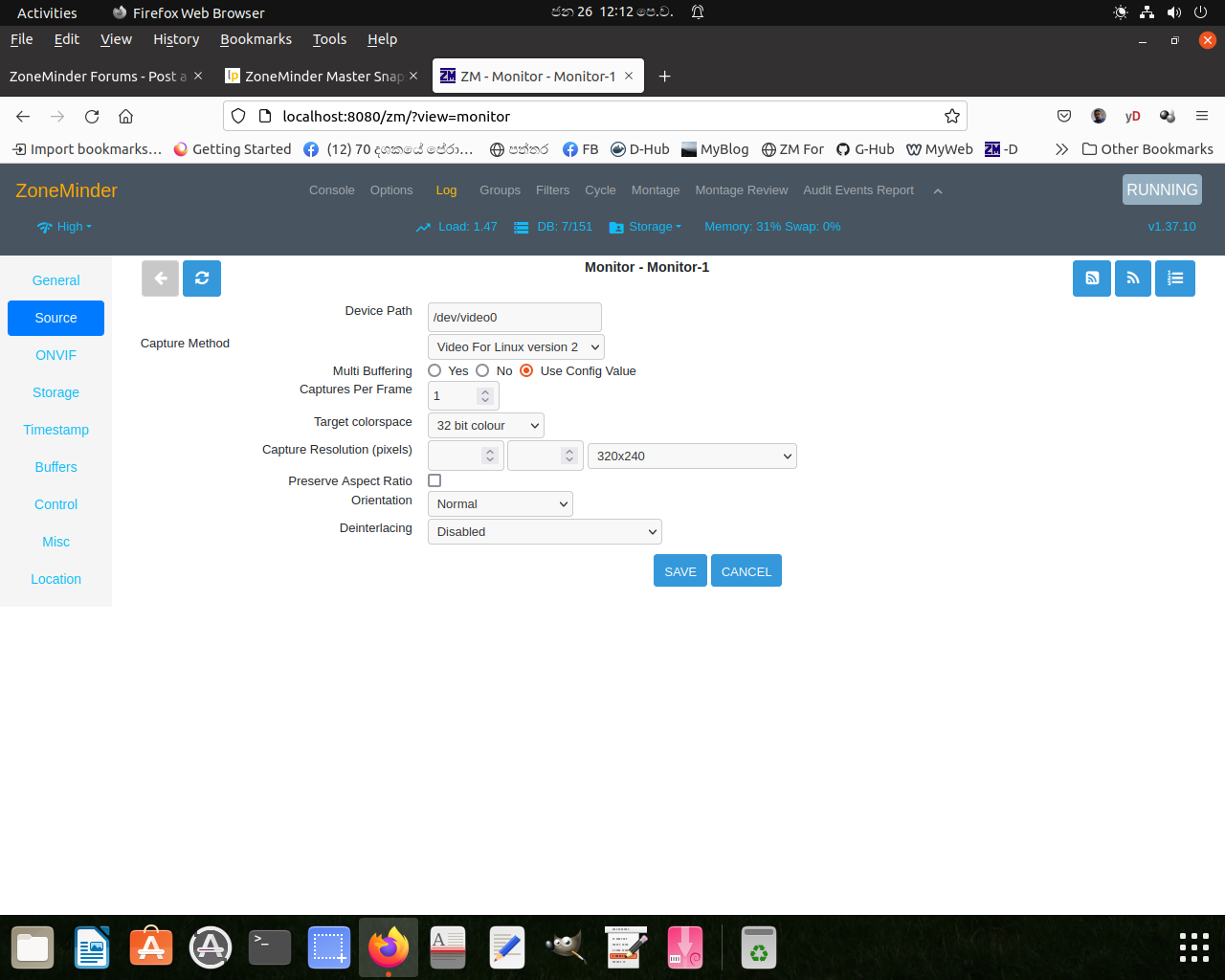Launch GIMP from the dock
The height and width of the screenshot is (980, 1225).
[567, 947]
